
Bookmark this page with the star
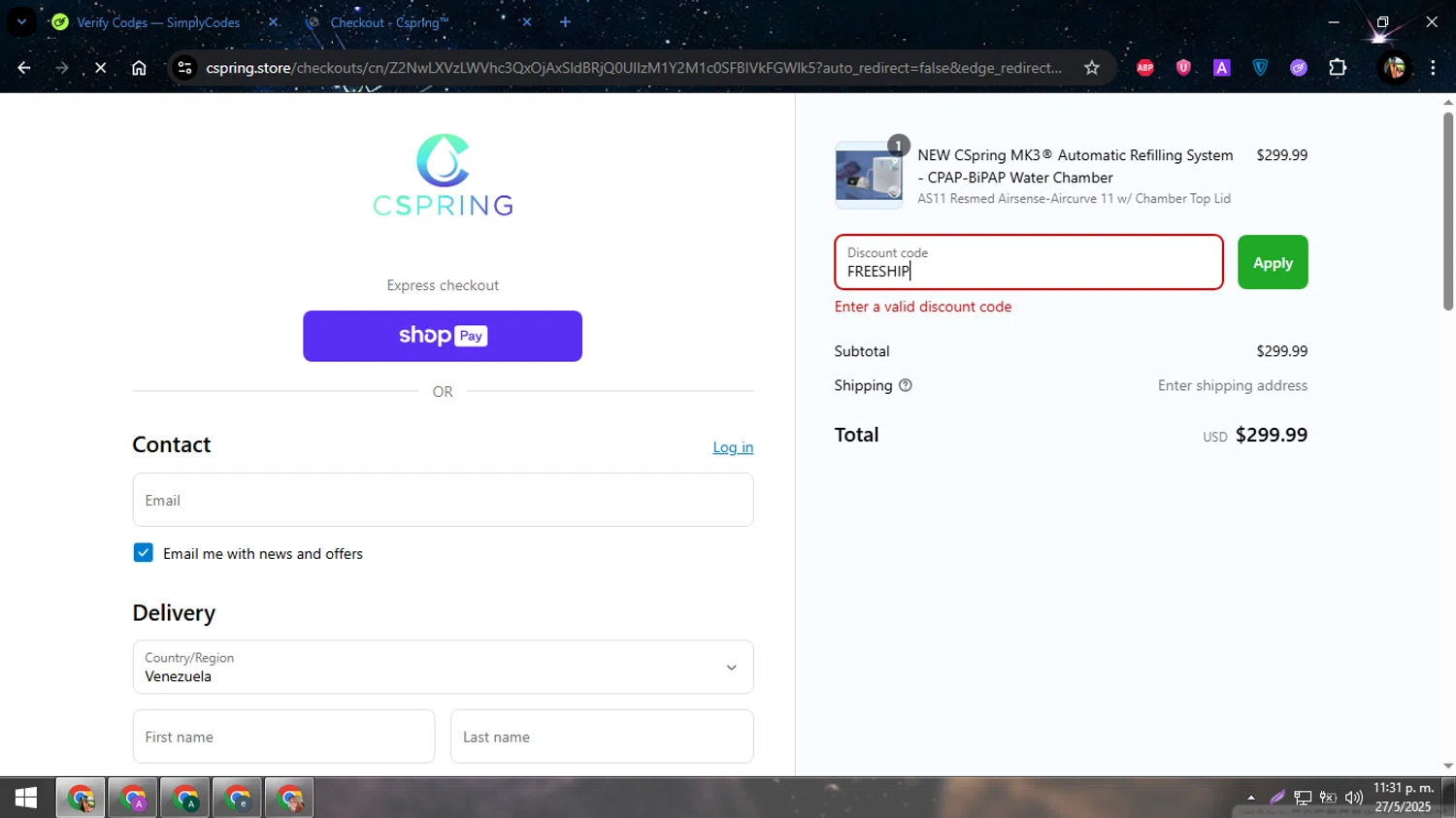1092,68
